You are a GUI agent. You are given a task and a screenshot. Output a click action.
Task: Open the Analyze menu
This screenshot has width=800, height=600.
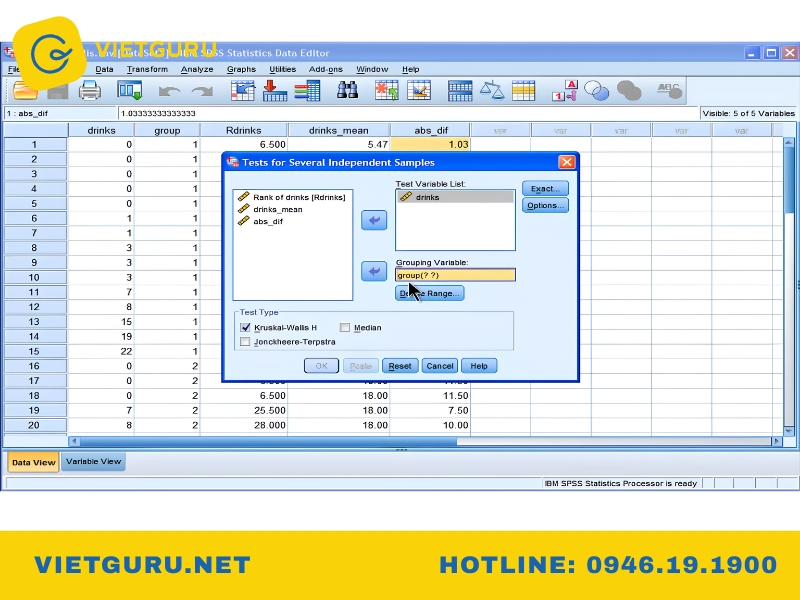tap(197, 69)
